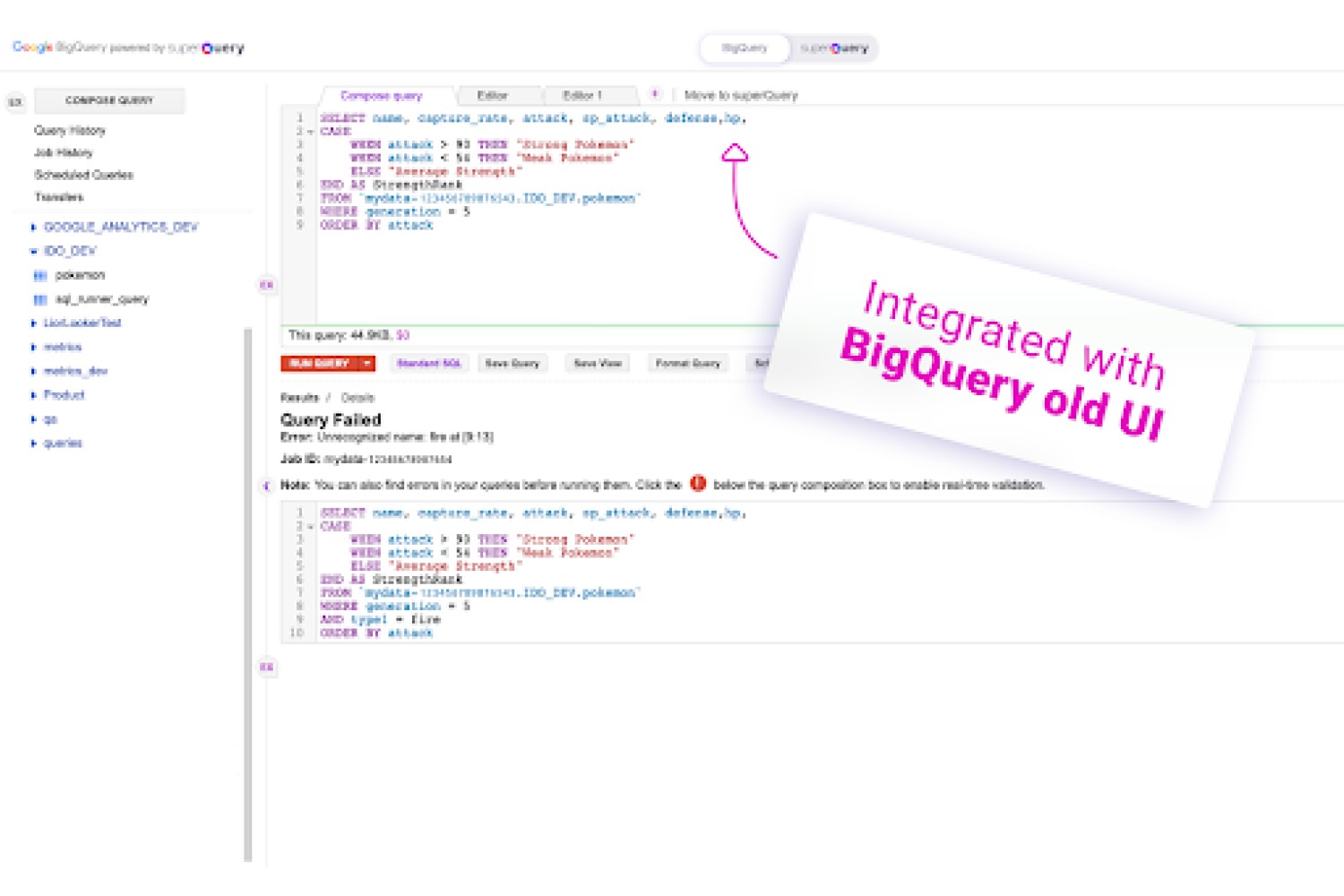
Task: Switch to the Editor tab
Action: click(492, 95)
